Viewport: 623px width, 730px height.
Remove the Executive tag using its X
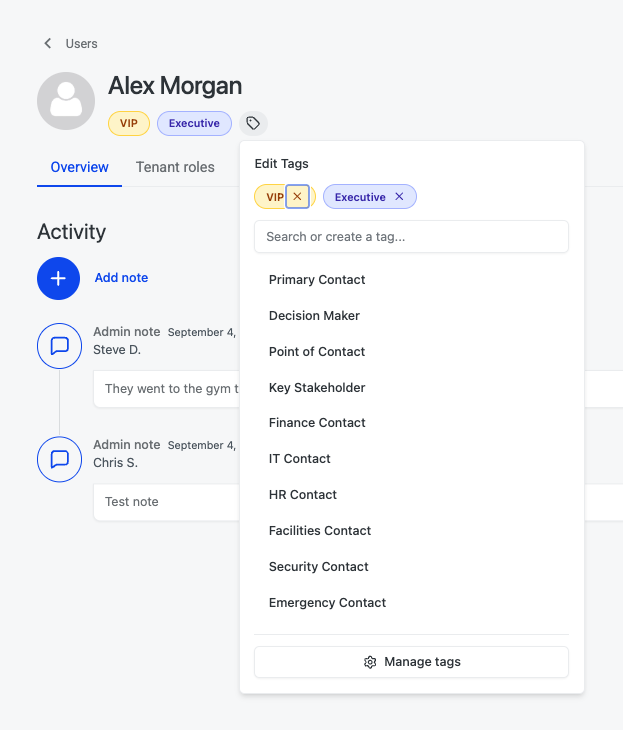pos(399,197)
